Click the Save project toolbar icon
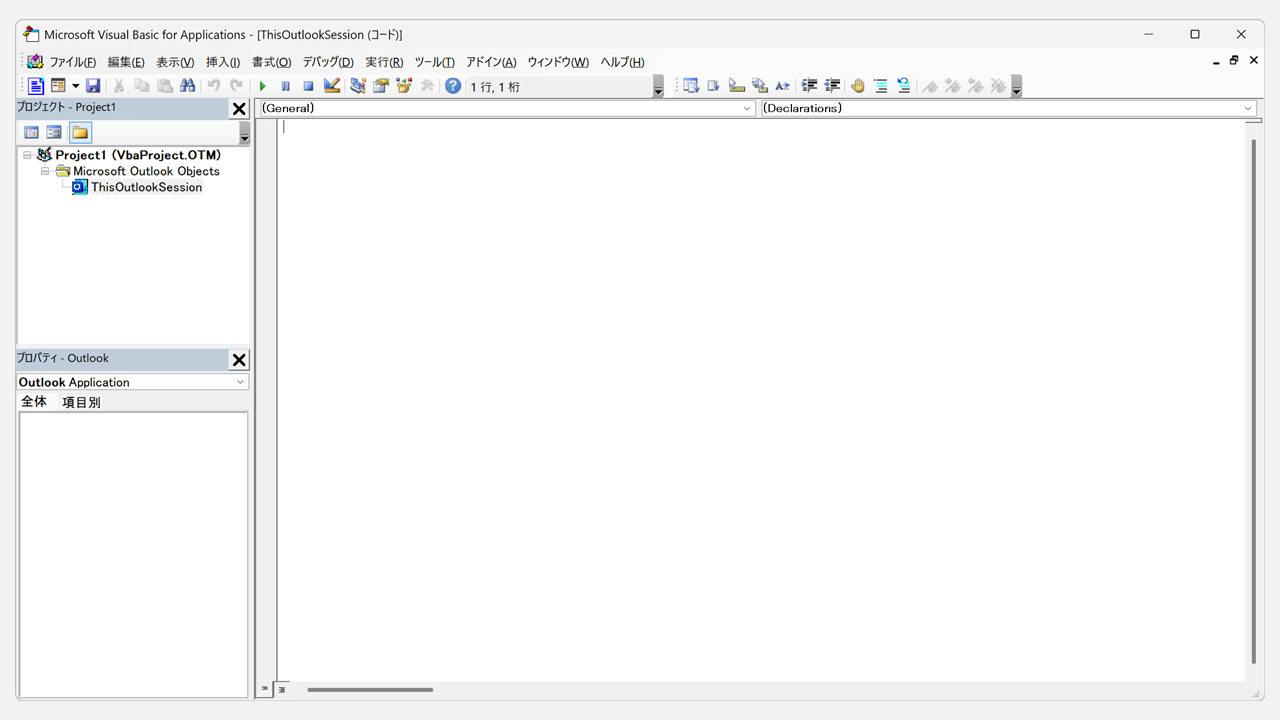The height and width of the screenshot is (720, 1280). (93, 86)
